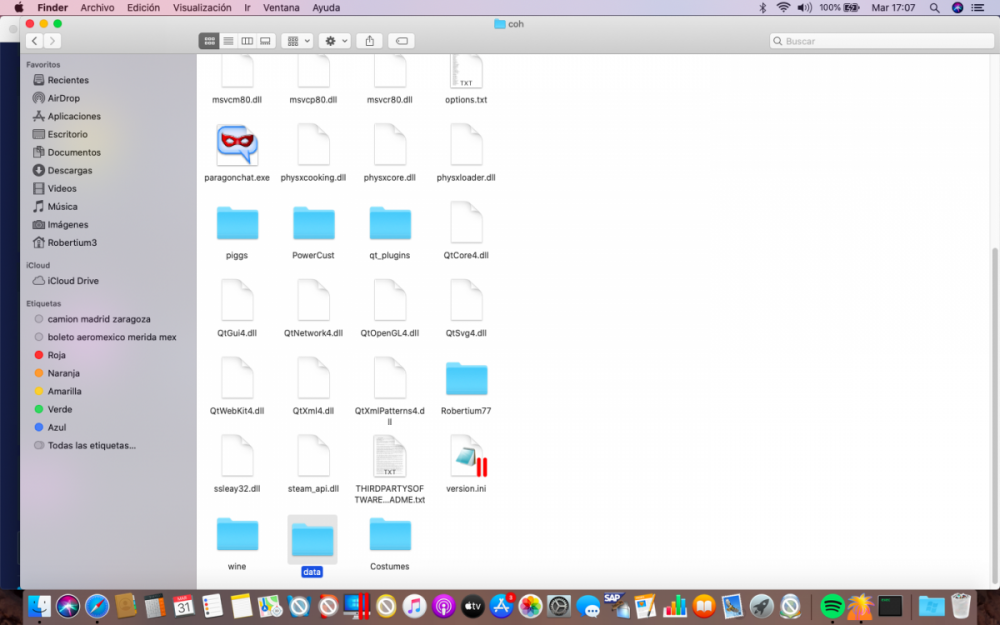The width and height of the screenshot is (1000, 625).
Task: Open the Archivo menu in menu bar
Action: click(x=97, y=7)
